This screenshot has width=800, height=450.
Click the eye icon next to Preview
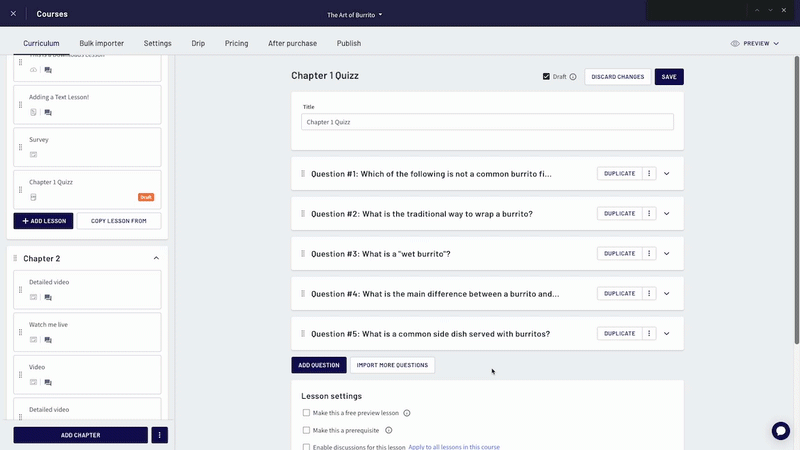735,43
